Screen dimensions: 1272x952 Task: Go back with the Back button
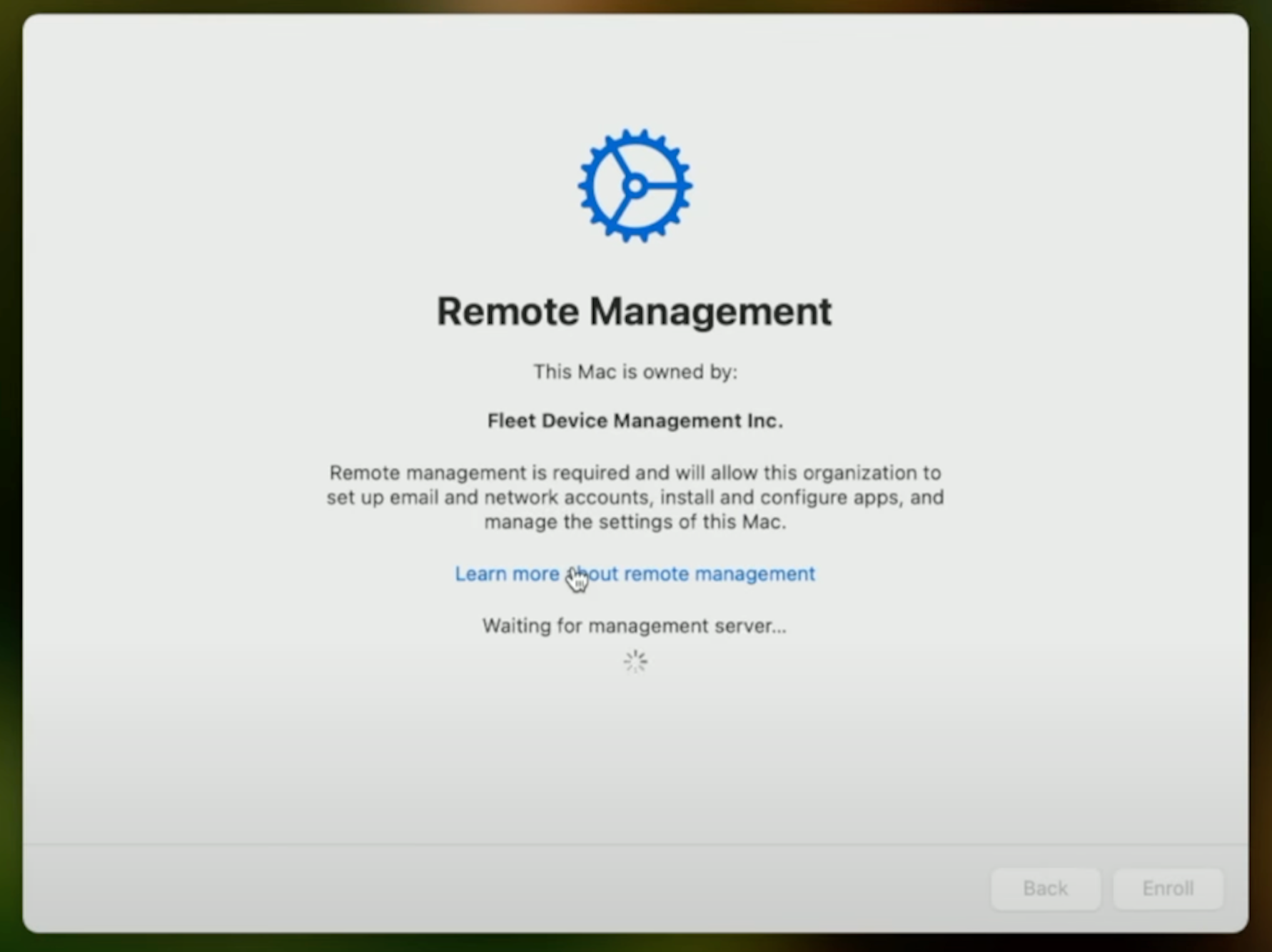(1045, 888)
